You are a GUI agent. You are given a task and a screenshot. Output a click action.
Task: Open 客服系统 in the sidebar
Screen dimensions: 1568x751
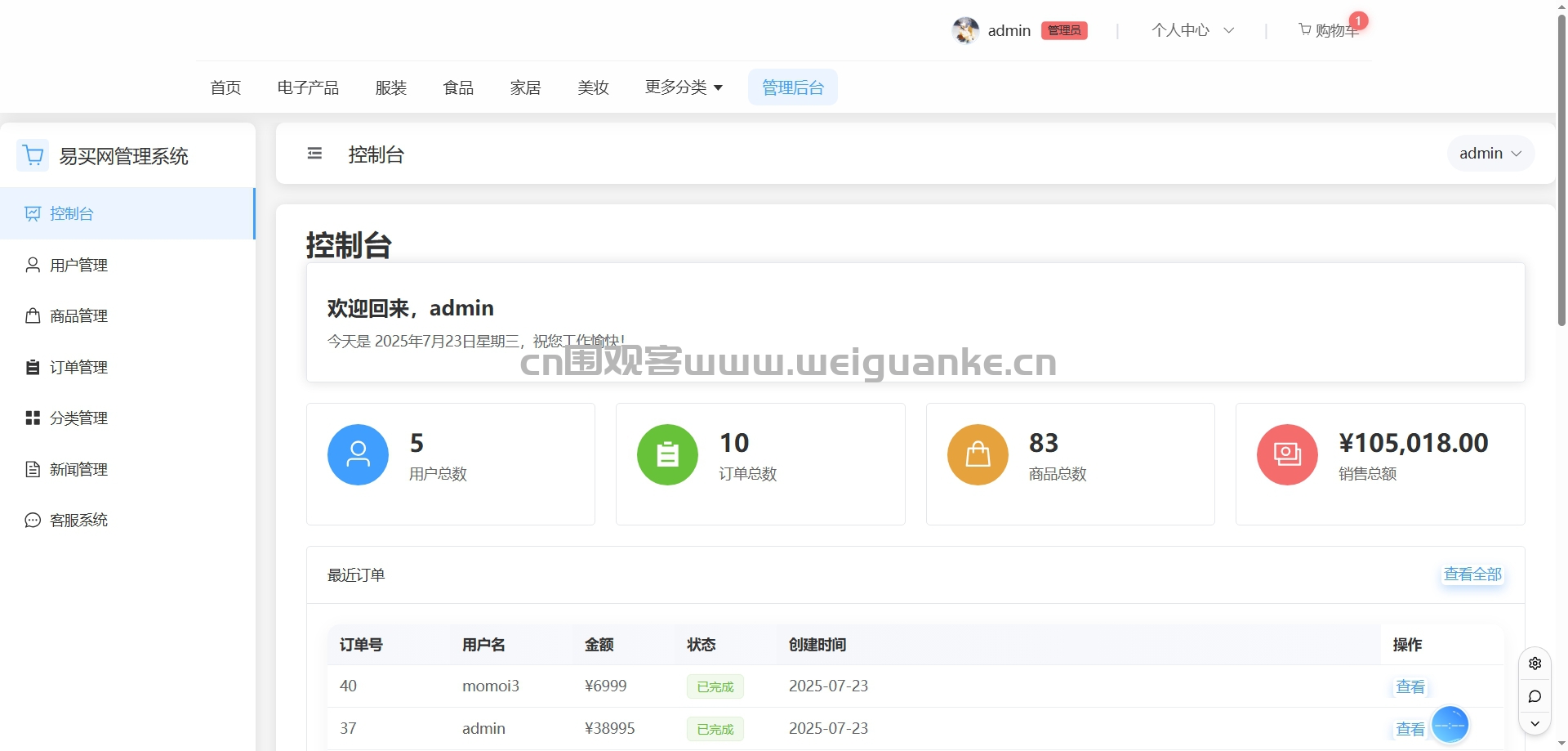click(127, 520)
